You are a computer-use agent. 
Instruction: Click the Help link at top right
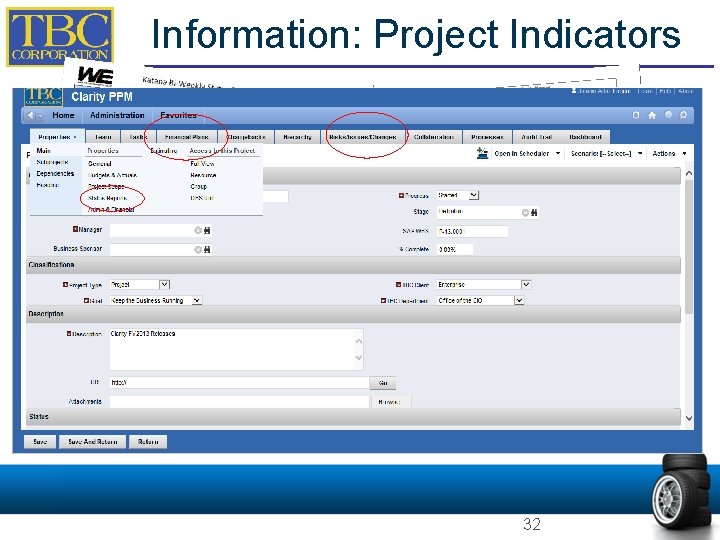665,91
